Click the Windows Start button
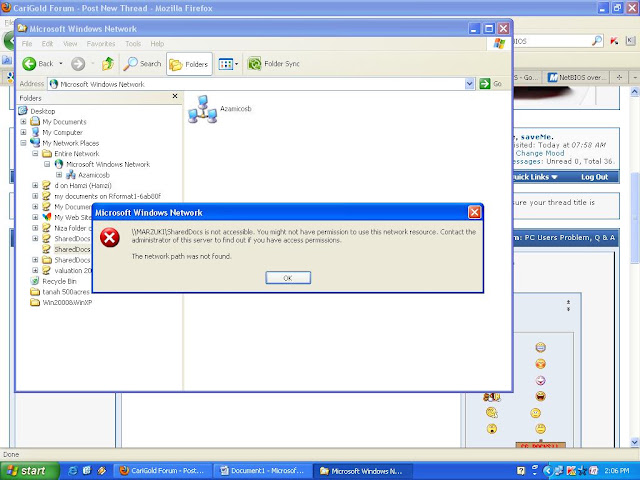 [29, 471]
